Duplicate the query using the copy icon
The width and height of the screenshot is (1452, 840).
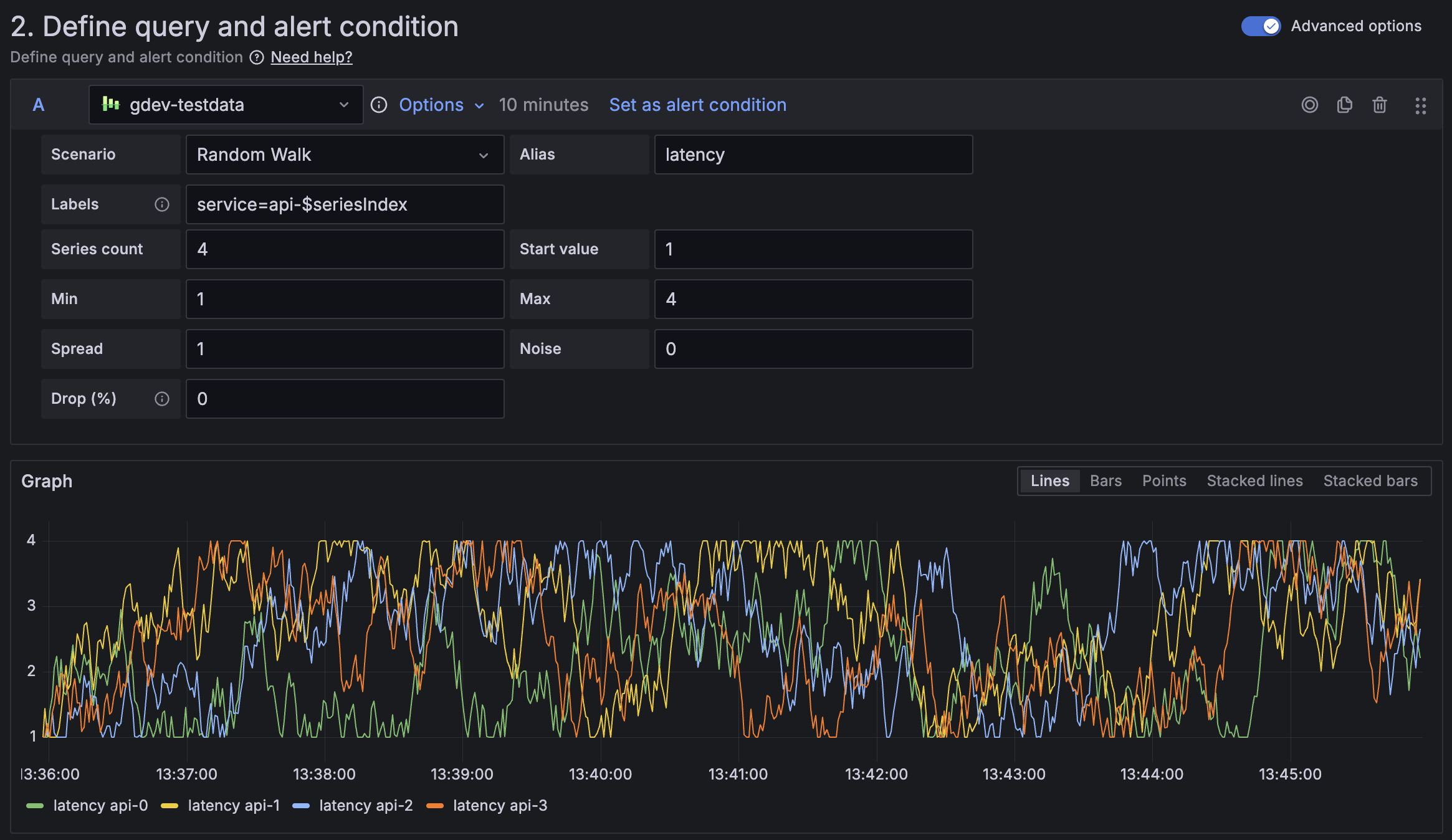coord(1345,105)
